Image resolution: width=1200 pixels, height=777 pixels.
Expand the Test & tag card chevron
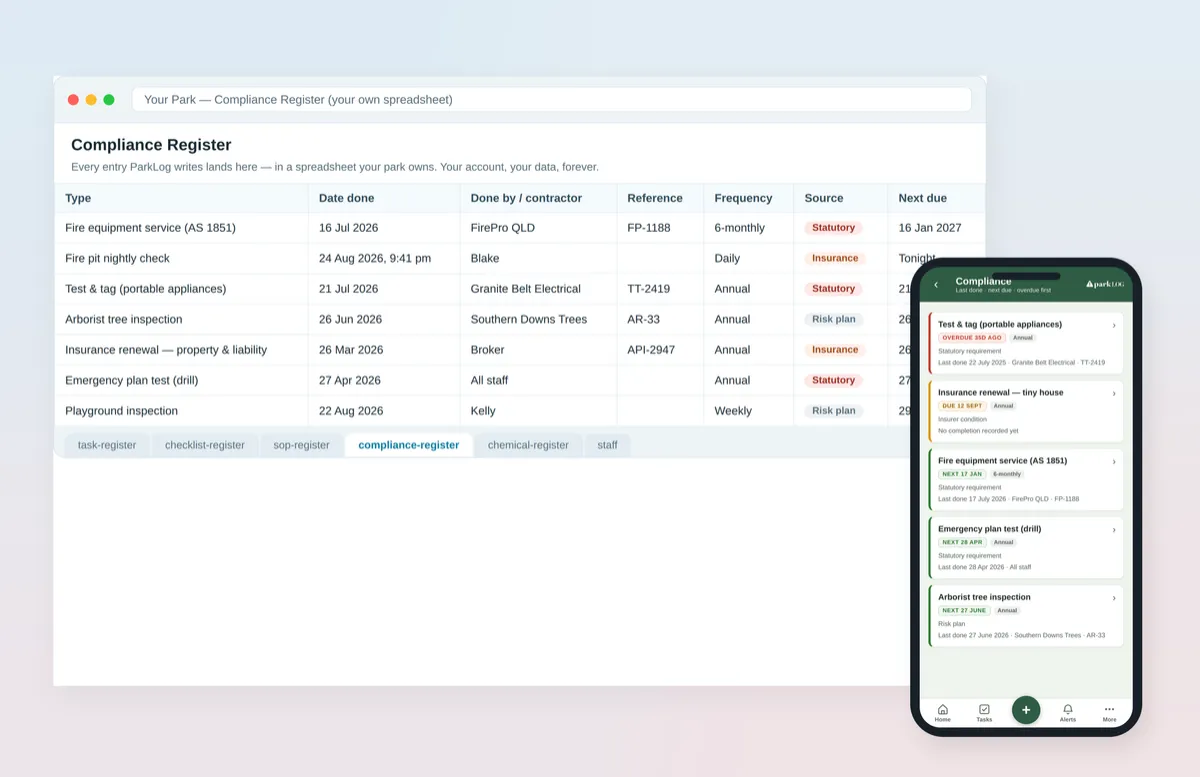pyautogui.click(x=1114, y=325)
